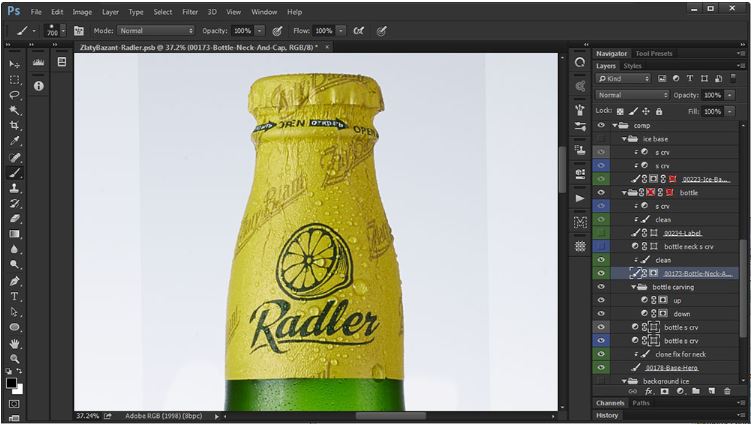Select the Healing Brush tool

click(14, 157)
